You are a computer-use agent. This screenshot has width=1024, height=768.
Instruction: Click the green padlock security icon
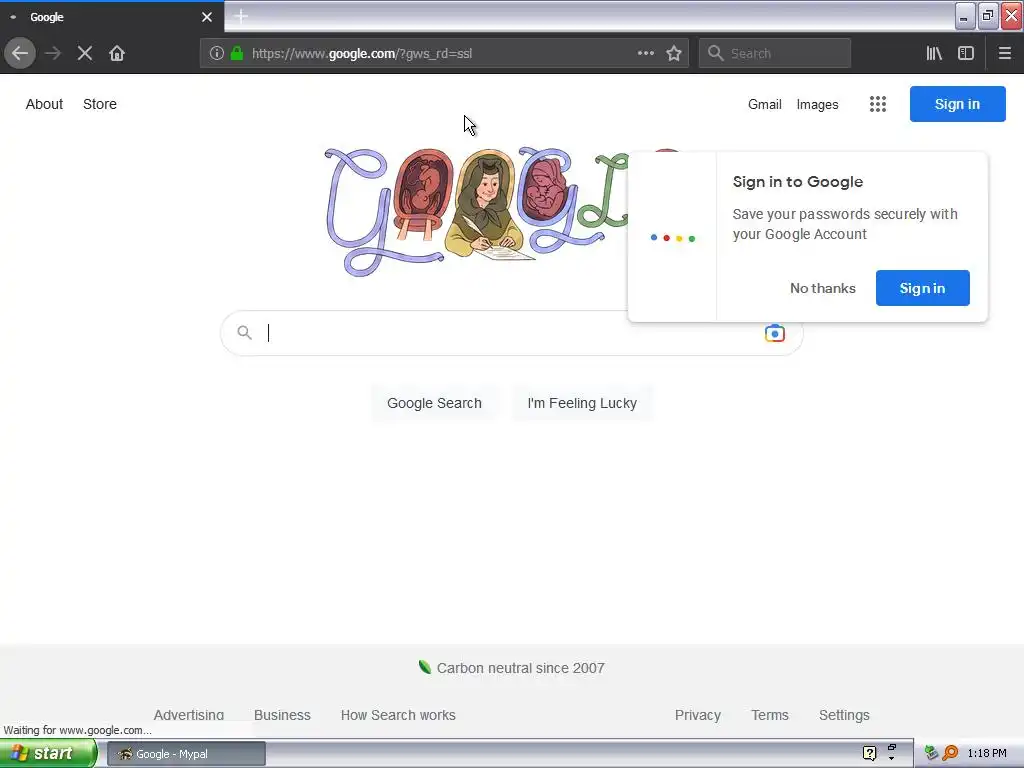pyautogui.click(x=237, y=53)
